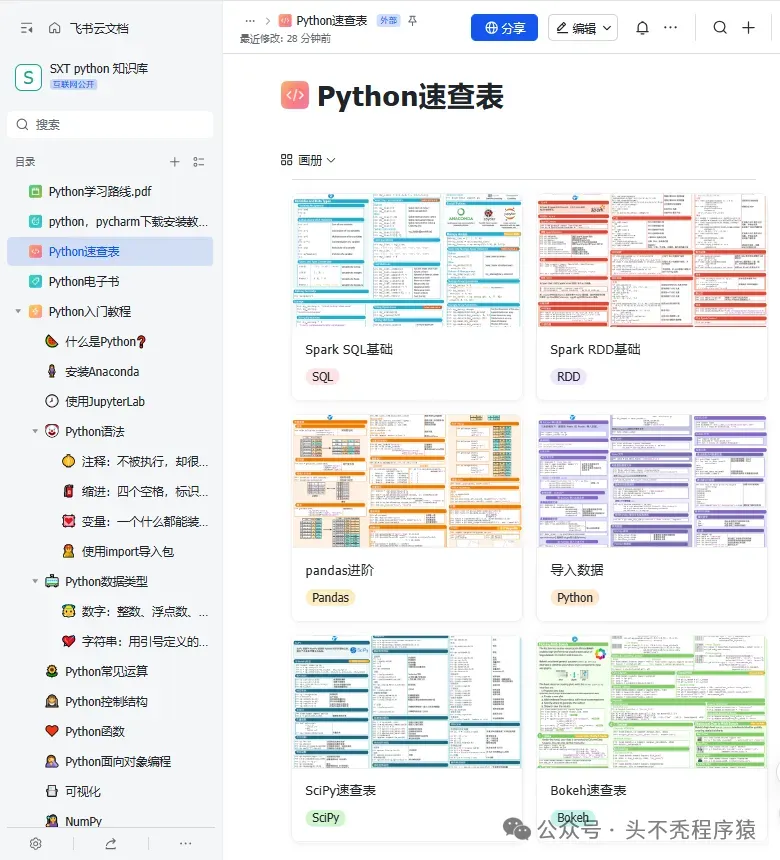780x860 pixels.
Task: Select Python速查表 in the sidebar tree
Action: [x=110, y=251]
